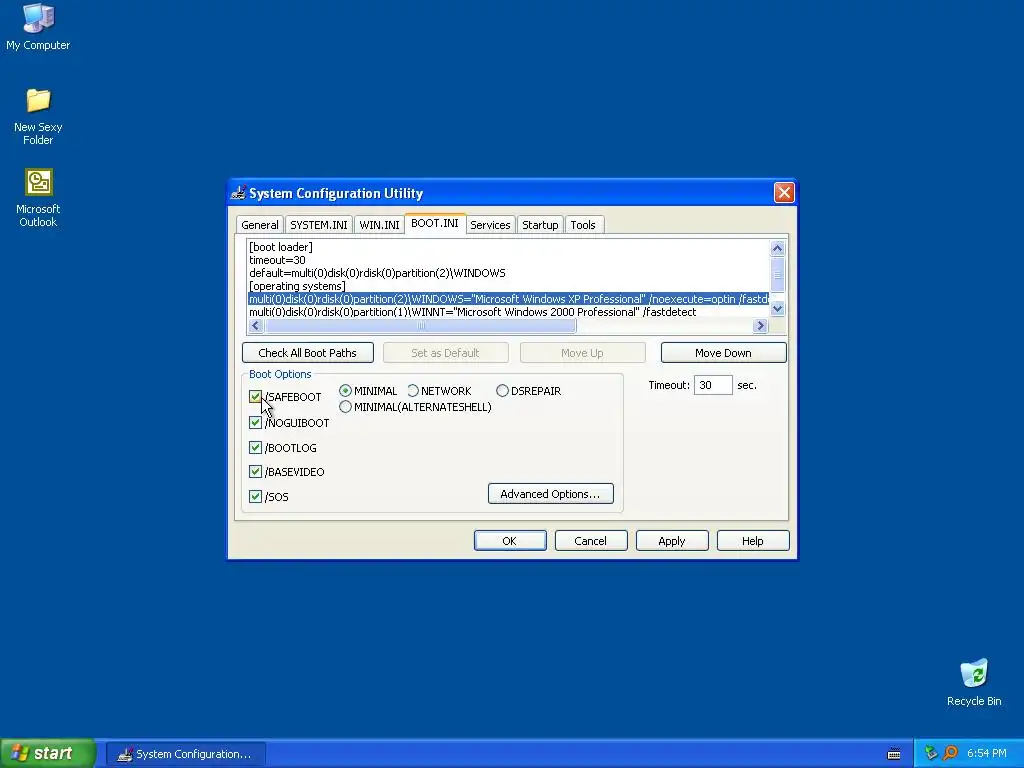Switch to the General tab

click(x=259, y=225)
